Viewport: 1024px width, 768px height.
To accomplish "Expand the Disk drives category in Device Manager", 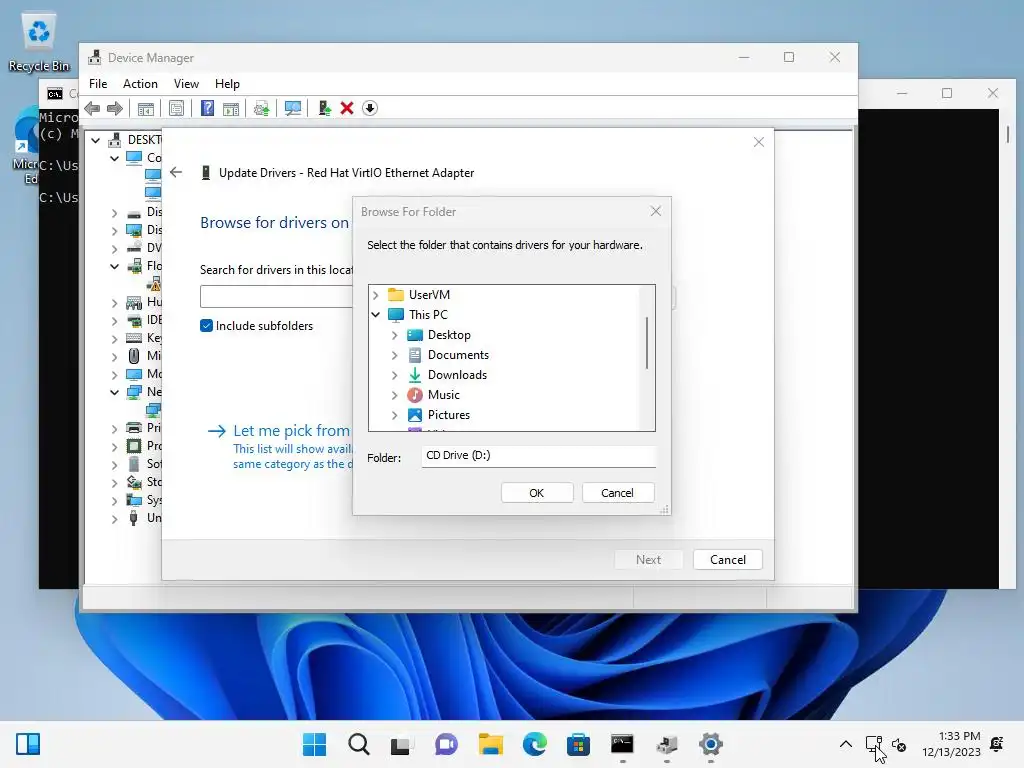I will pyautogui.click(x=115, y=212).
